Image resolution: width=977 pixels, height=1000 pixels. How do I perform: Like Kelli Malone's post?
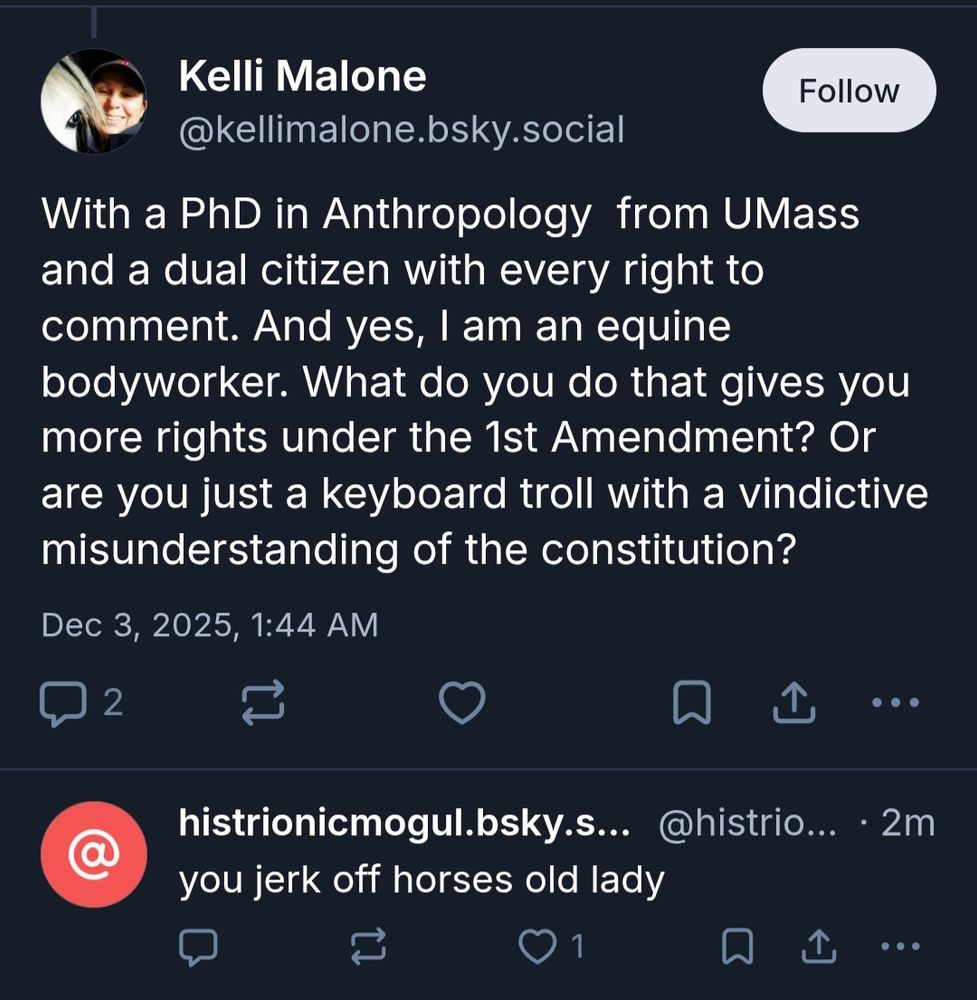pyautogui.click(x=462, y=704)
